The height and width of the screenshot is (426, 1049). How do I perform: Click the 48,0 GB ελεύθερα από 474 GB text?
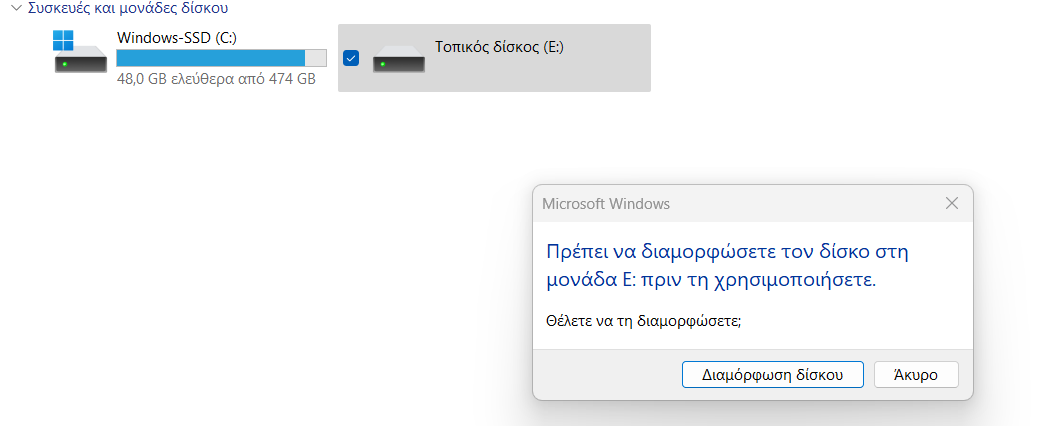tap(216, 79)
